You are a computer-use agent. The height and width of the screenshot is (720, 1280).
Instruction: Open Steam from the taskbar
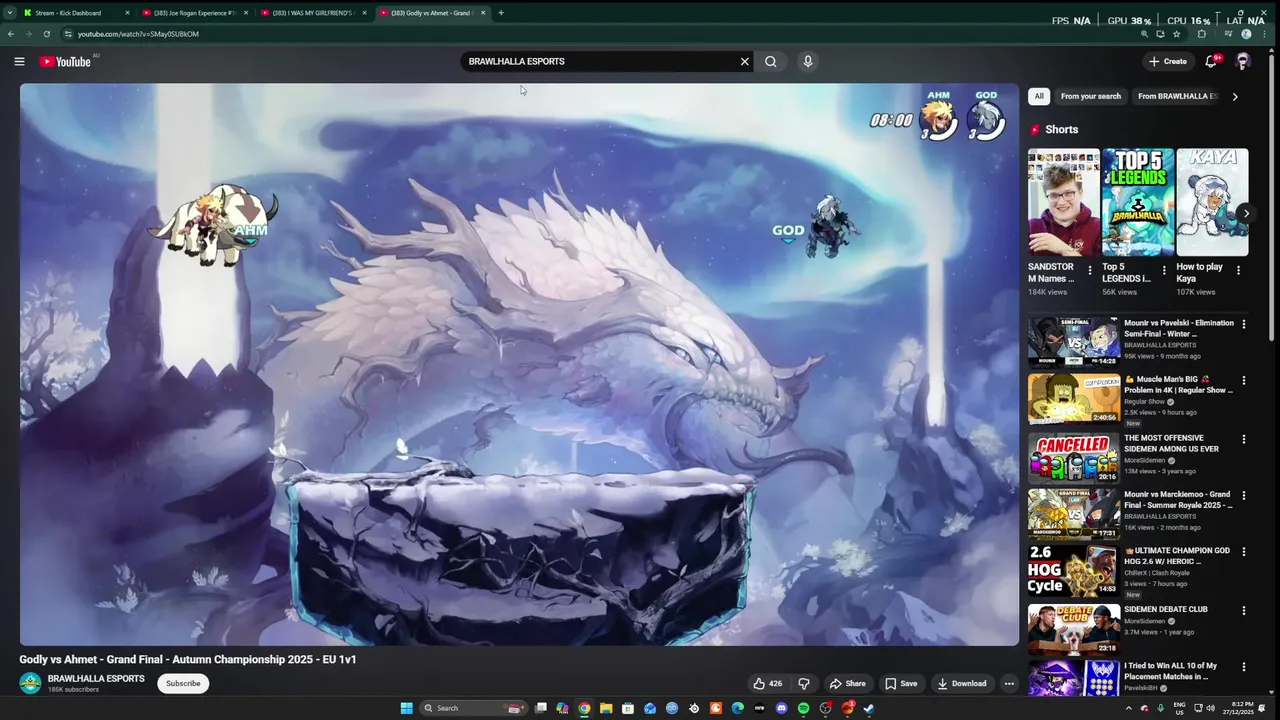tap(869, 708)
